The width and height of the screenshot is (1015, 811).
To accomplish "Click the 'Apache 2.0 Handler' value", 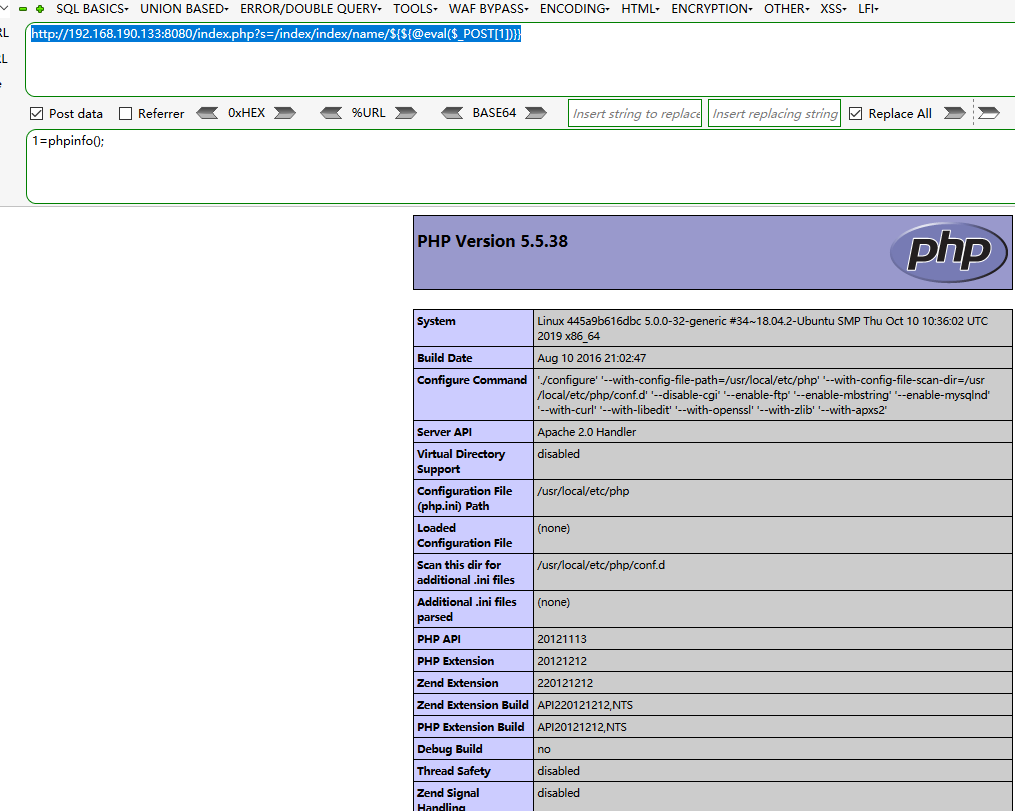I will (x=586, y=432).
